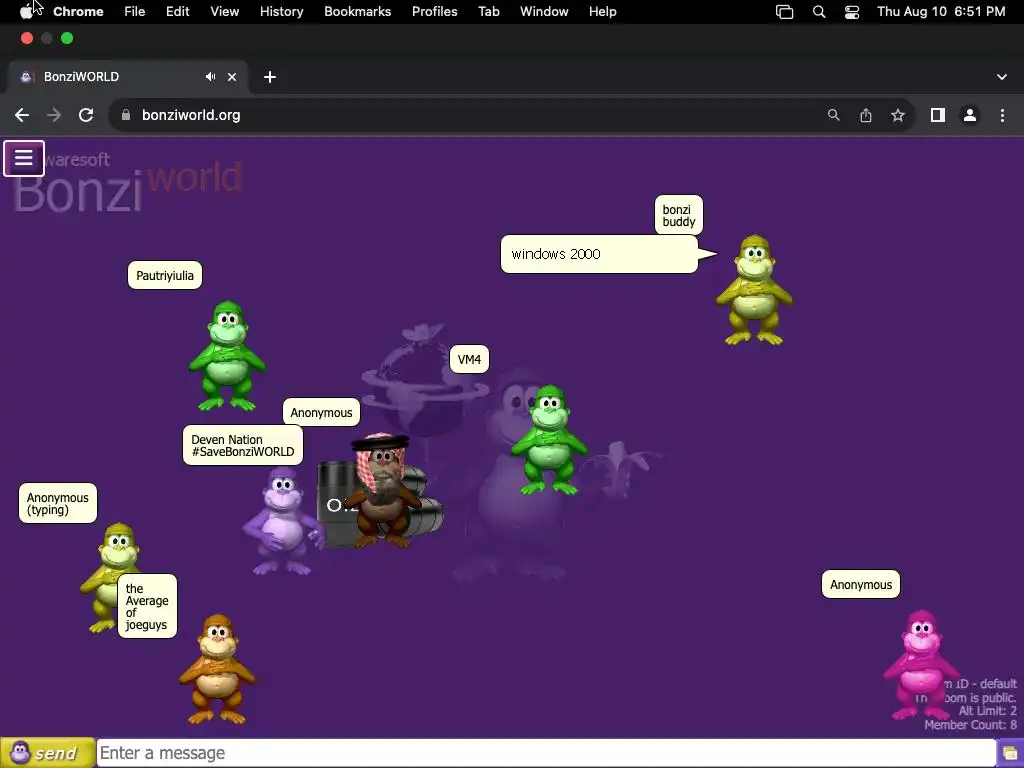1024x768 pixels.
Task: Click Deven Nation's purple Bonzi character
Action: click(x=282, y=521)
